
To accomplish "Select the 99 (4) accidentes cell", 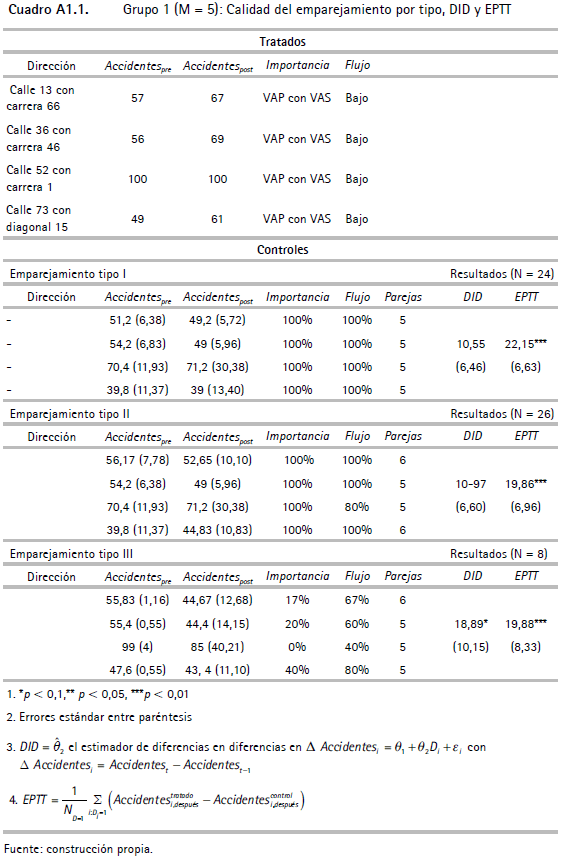I will pos(137,647).
